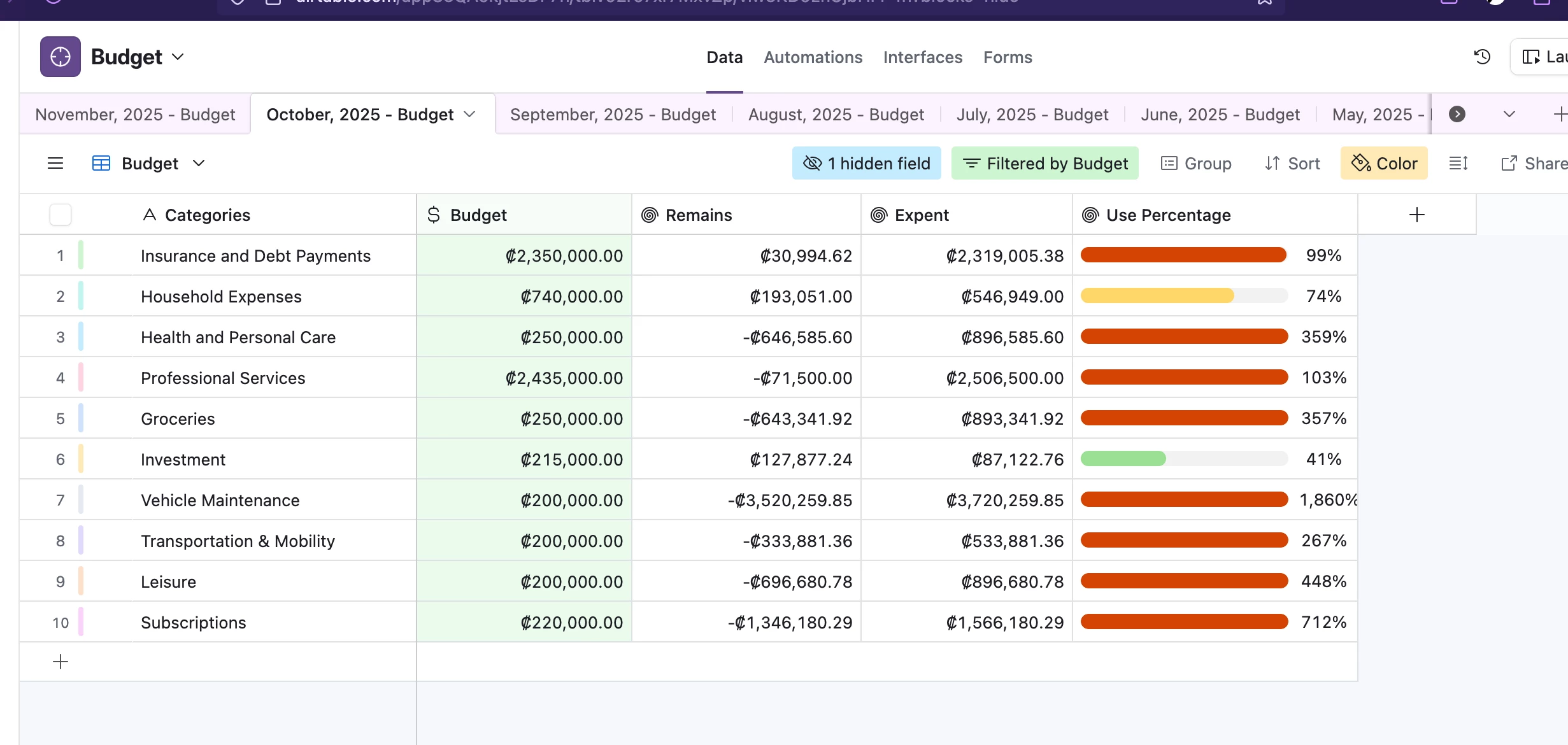Image resolution: width=1568 pixels, height=745 pixels.
Task: Expand the October, 2025 table tab chevron
Action: click(x=470, y=115)
